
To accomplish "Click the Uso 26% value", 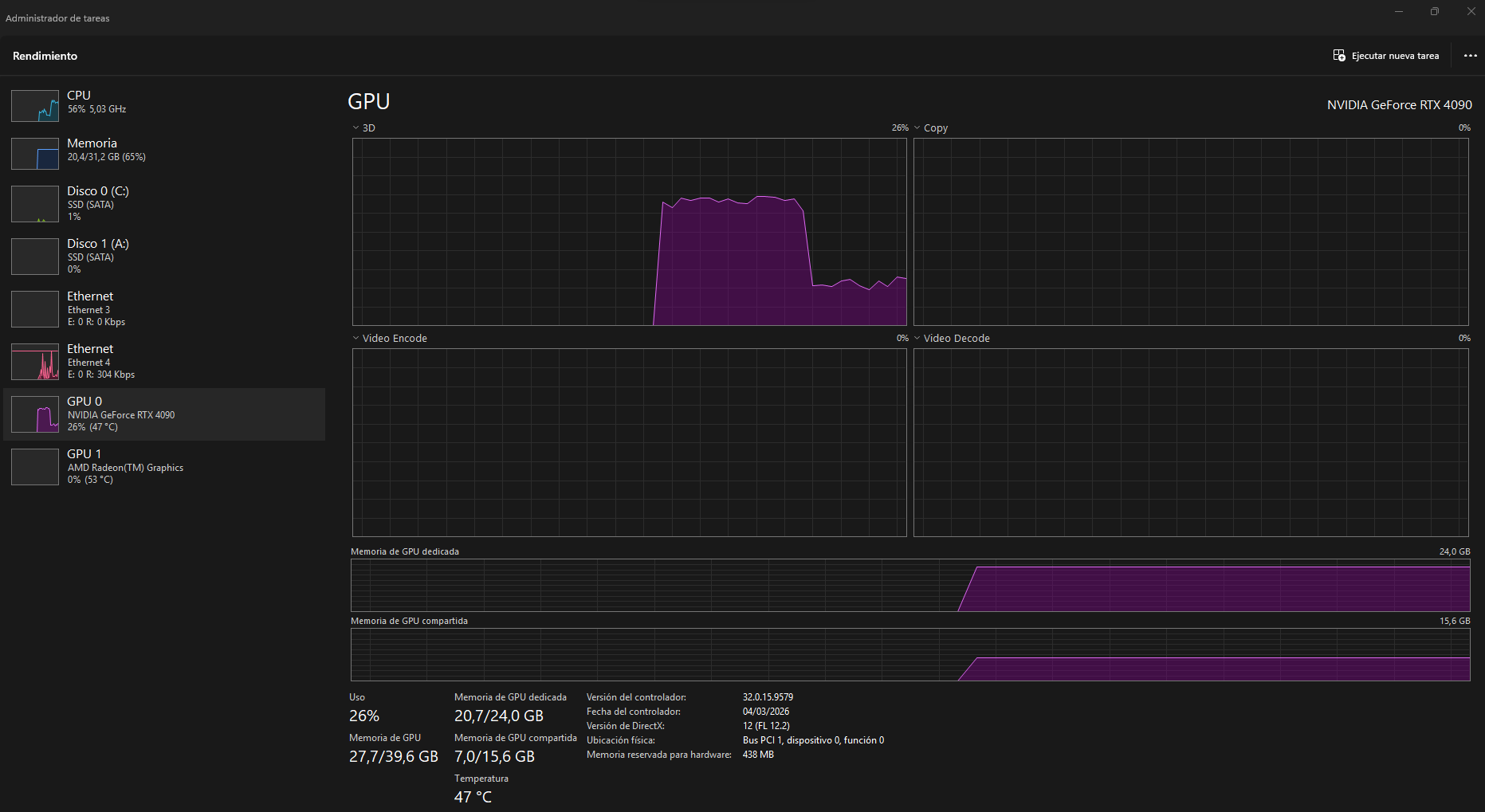I will coord(364,716).
